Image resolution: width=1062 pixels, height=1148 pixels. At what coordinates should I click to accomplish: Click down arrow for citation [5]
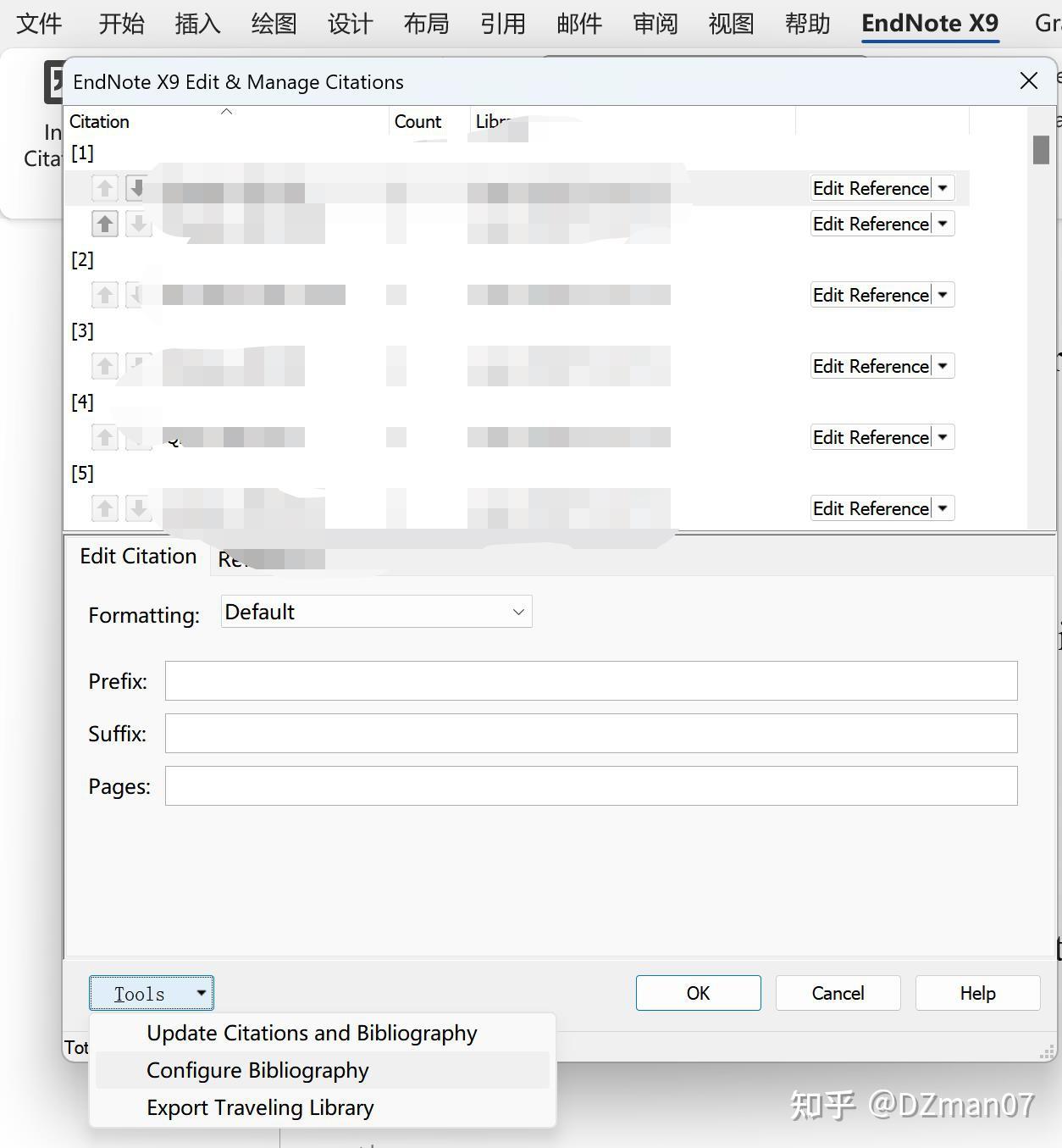(138, 508)
